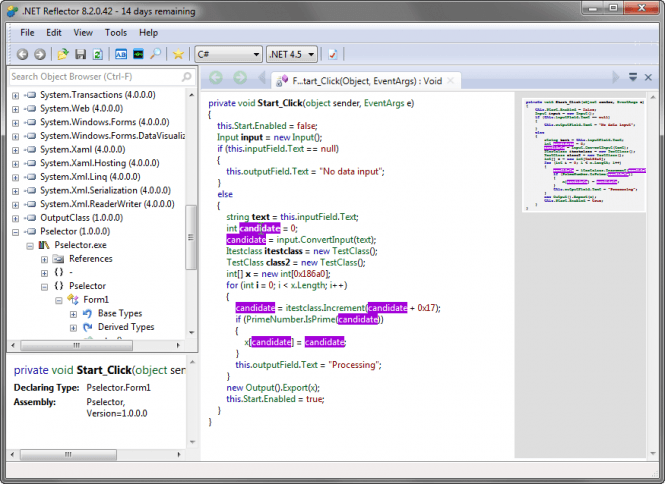
Task: Open the C# language dropdown
Action: (228, 54)
